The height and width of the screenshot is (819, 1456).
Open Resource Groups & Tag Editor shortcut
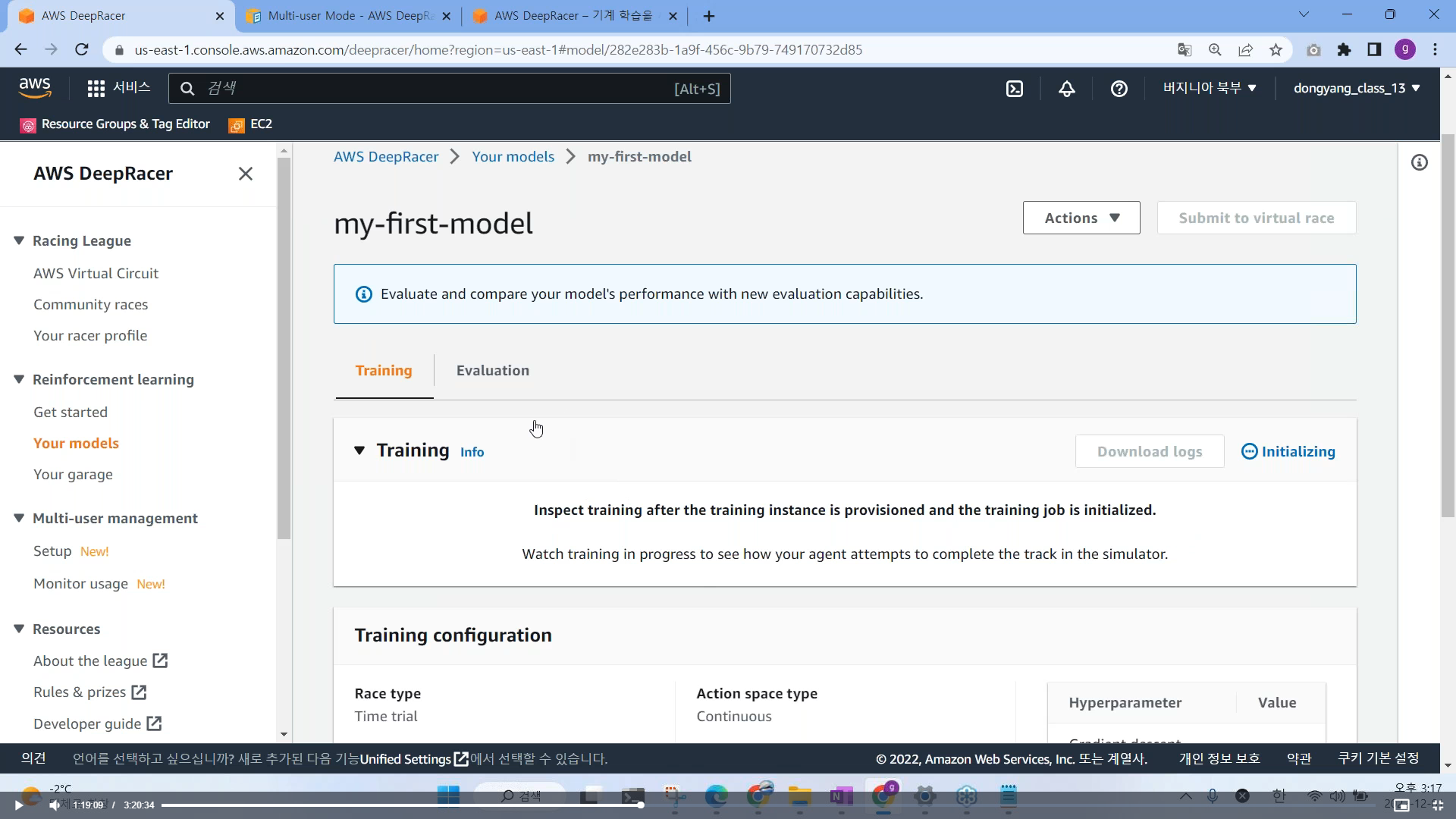click(115, 124)
